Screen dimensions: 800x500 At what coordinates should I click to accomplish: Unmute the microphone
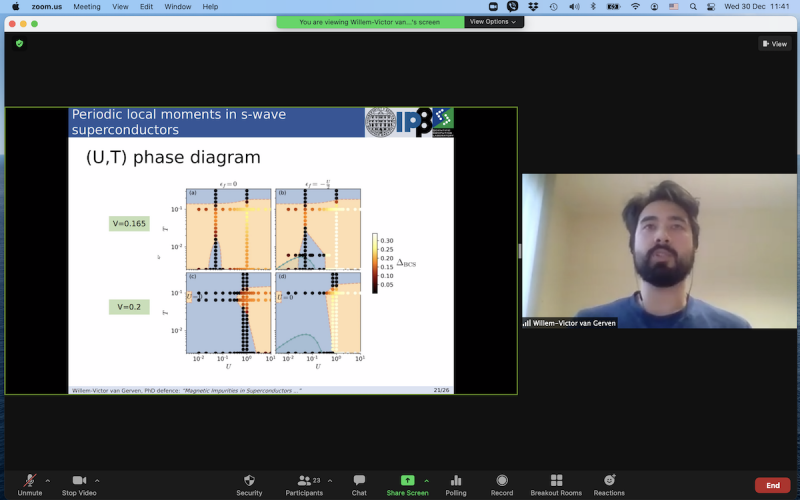(x=30, y=481)
